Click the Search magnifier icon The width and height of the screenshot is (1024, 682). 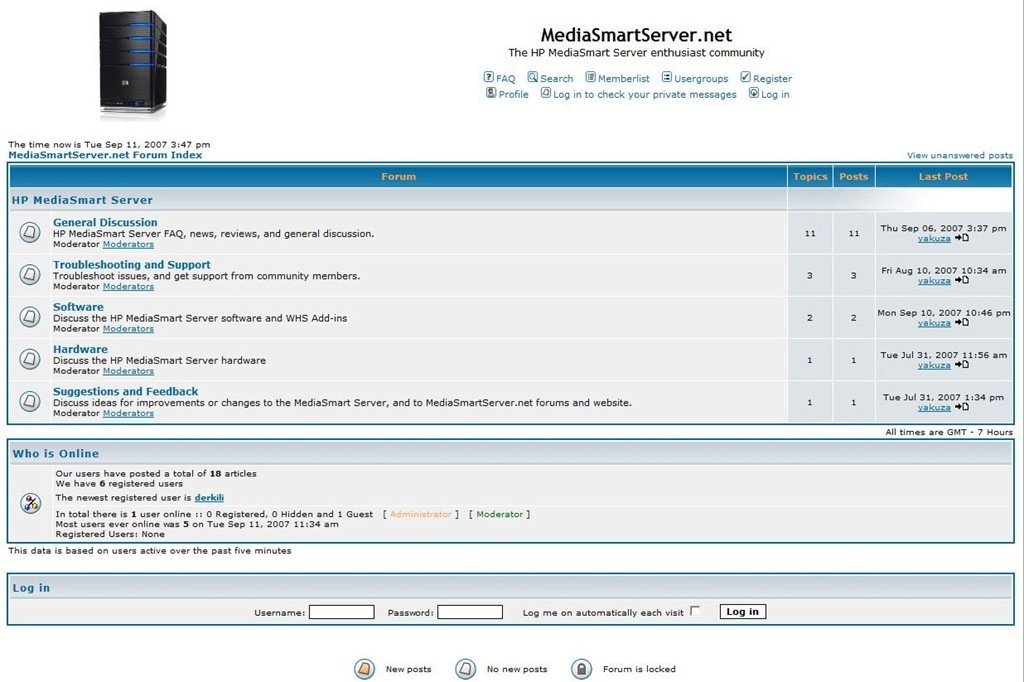532,77
